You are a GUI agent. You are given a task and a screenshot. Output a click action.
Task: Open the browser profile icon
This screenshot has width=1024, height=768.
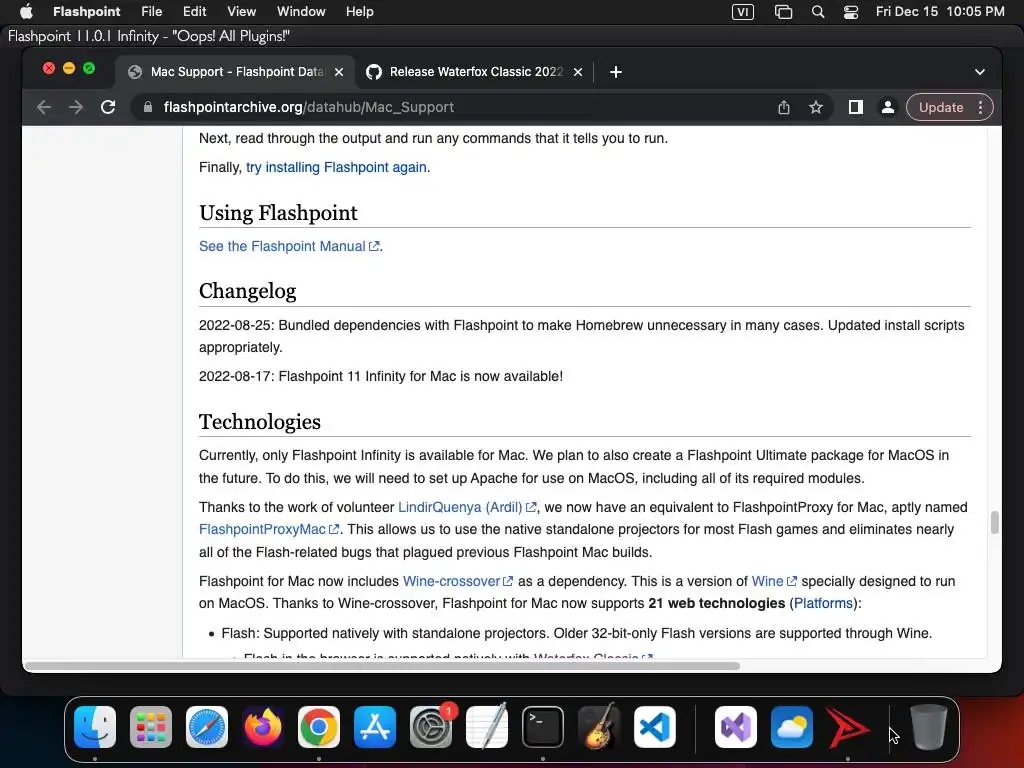coord(888,107)
